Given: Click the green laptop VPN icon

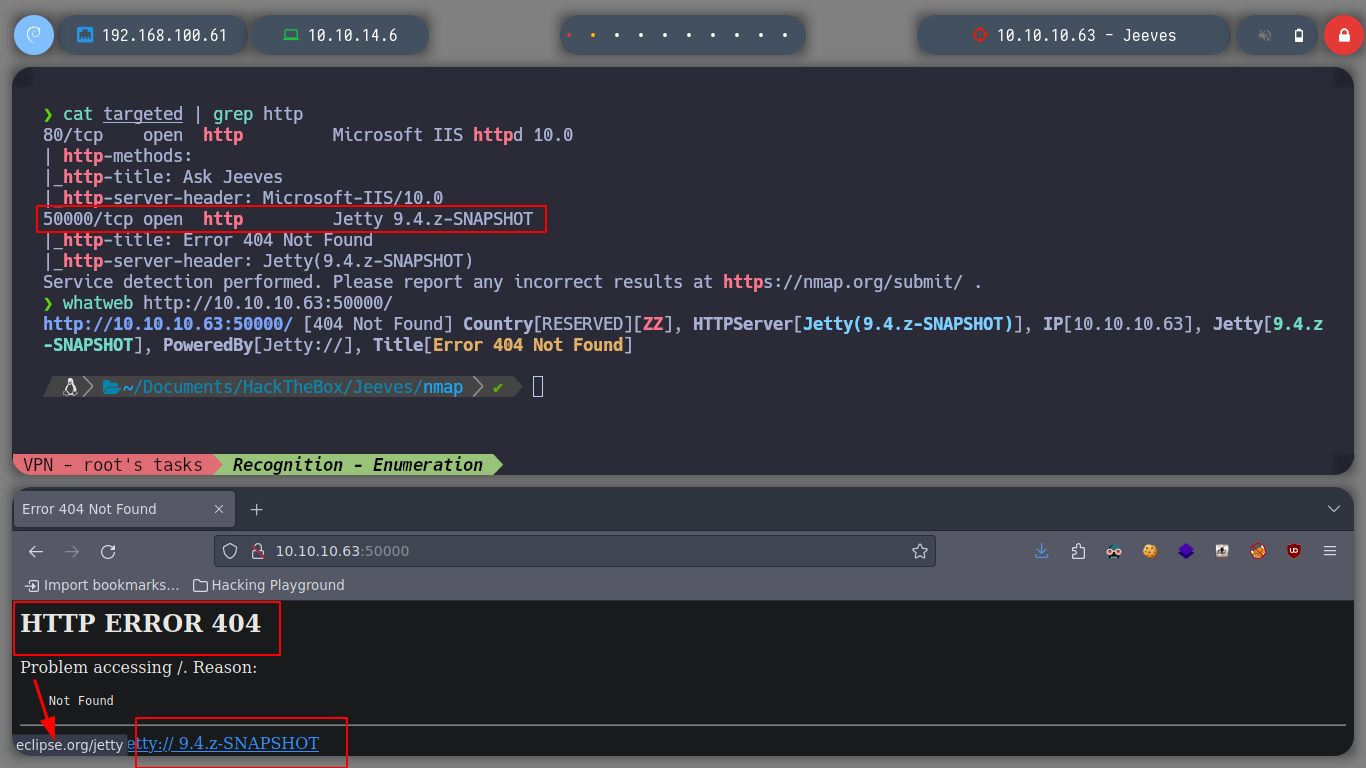Looking at the screenshot, I should (x=291, y=35).
